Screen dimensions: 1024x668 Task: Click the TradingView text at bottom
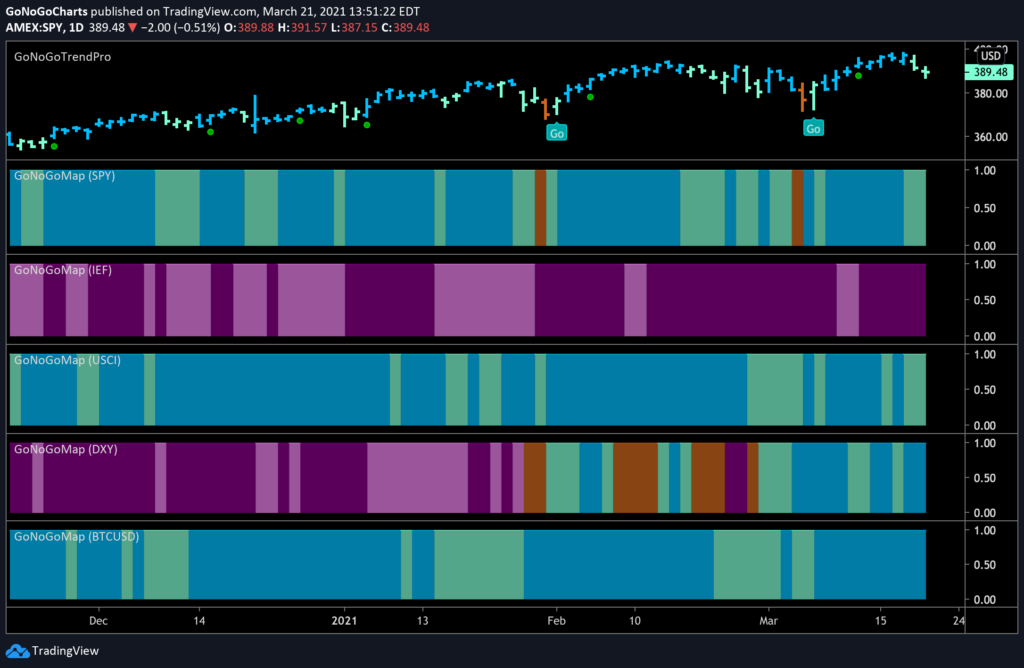65,651
